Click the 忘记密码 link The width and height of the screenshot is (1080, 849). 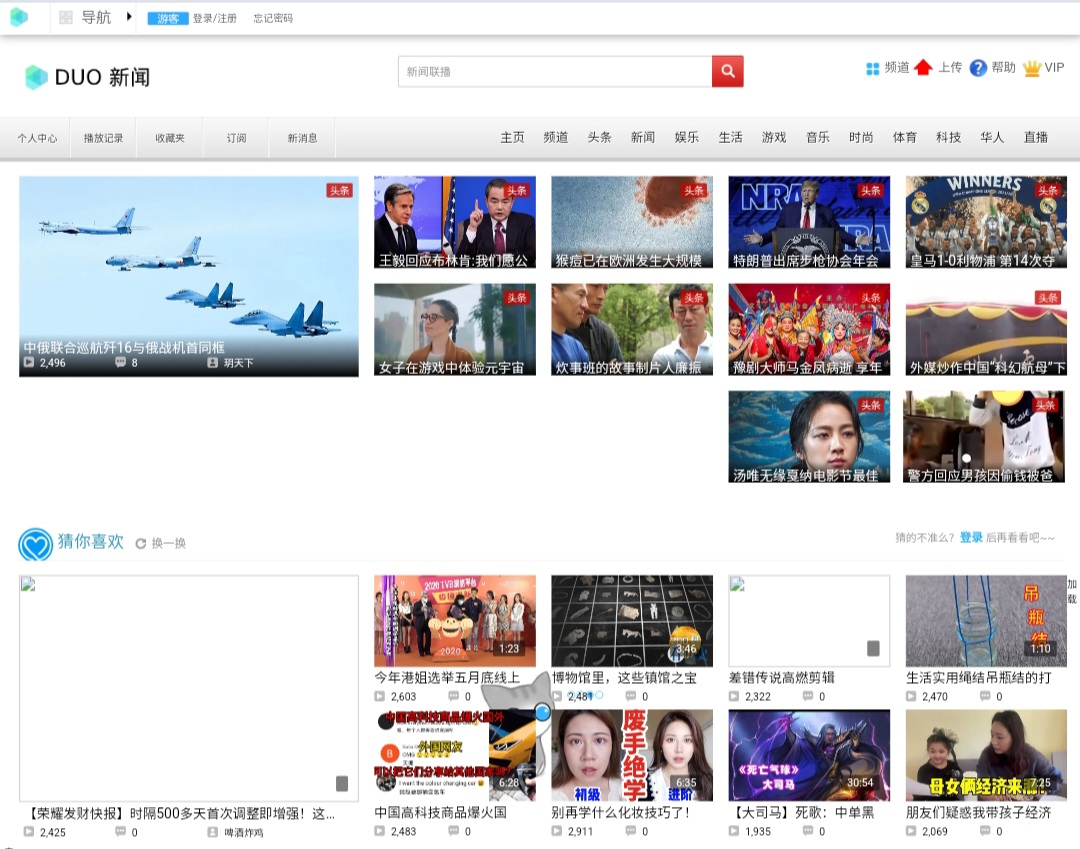273,19
